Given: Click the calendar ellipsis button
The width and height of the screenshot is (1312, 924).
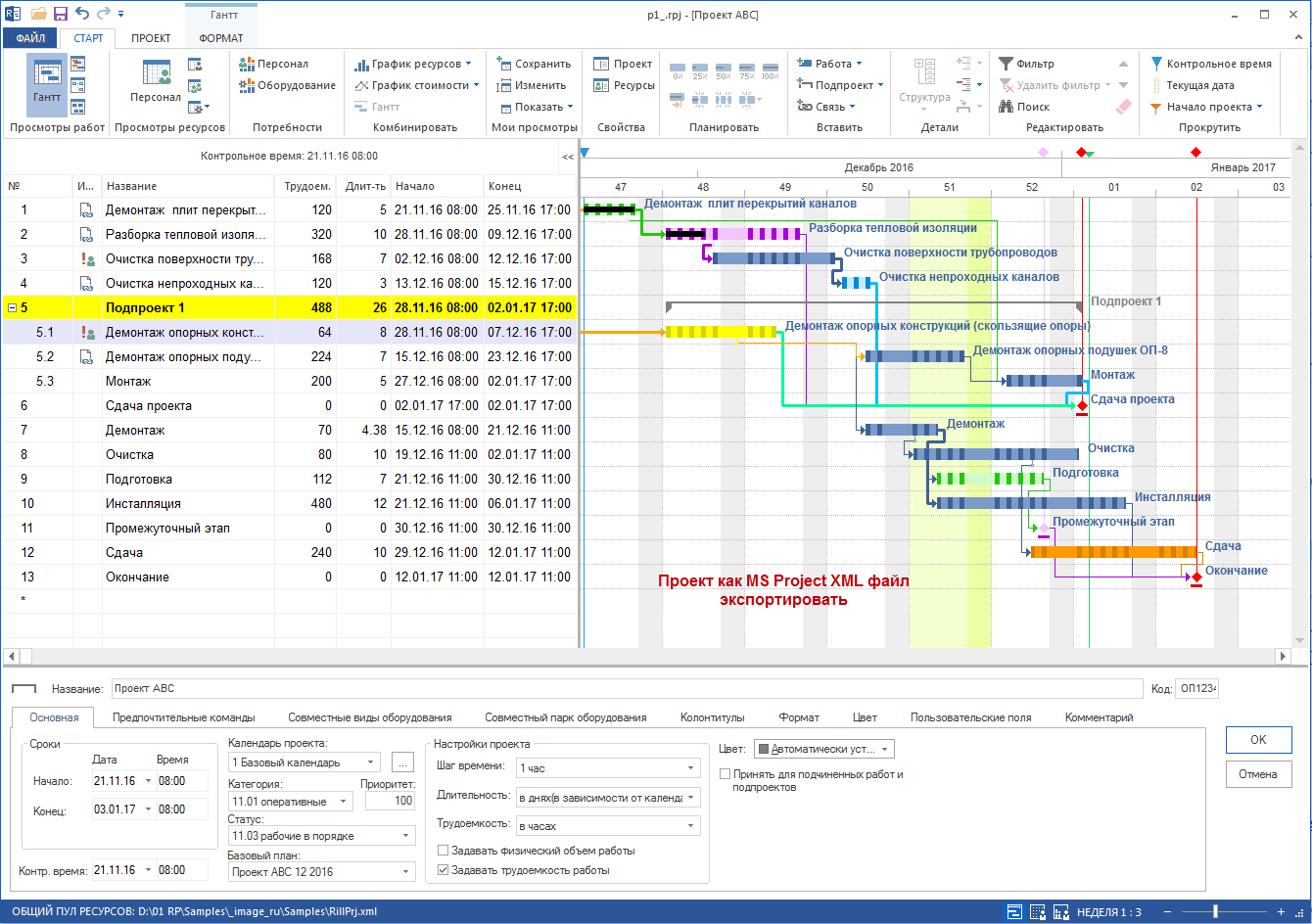Looking at the screenshot, I should point(402,762).
